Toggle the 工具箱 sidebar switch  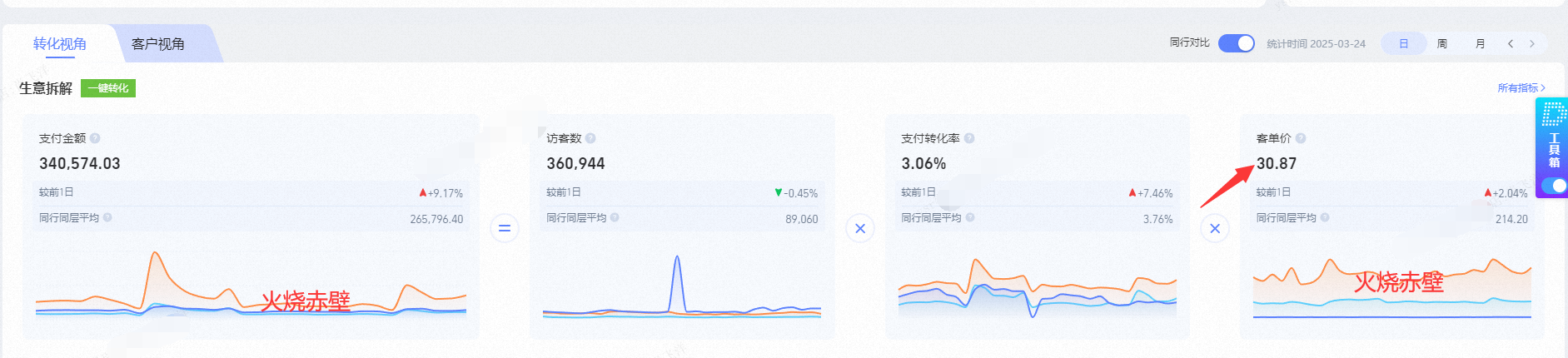(1554, 186)
